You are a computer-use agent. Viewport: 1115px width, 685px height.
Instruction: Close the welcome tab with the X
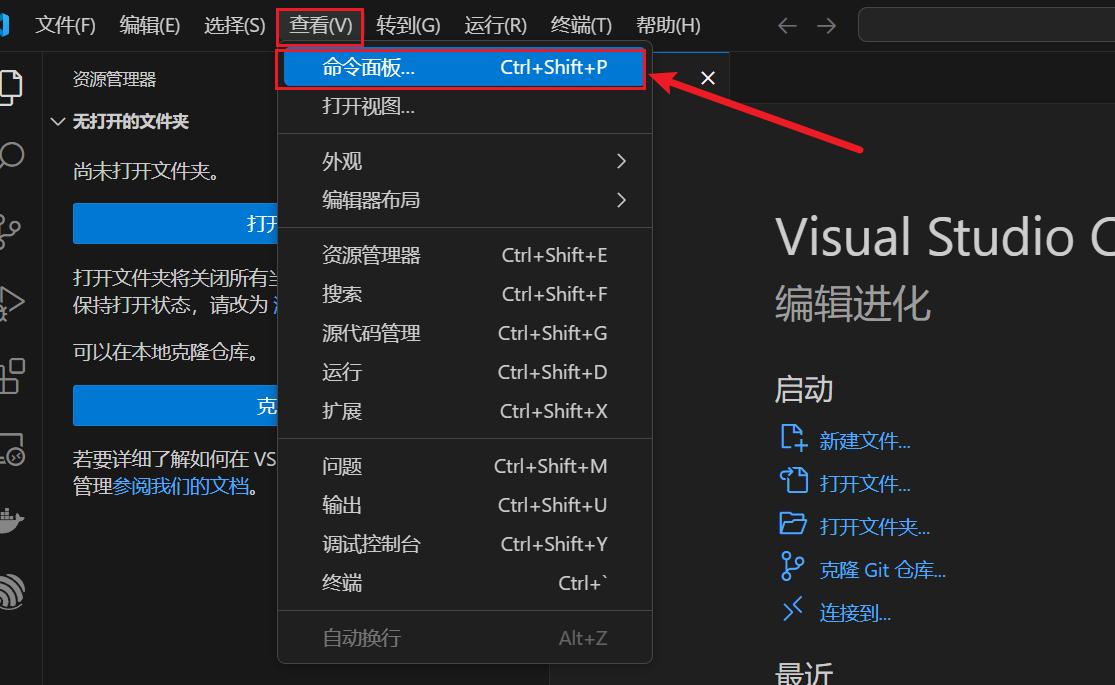708,78
